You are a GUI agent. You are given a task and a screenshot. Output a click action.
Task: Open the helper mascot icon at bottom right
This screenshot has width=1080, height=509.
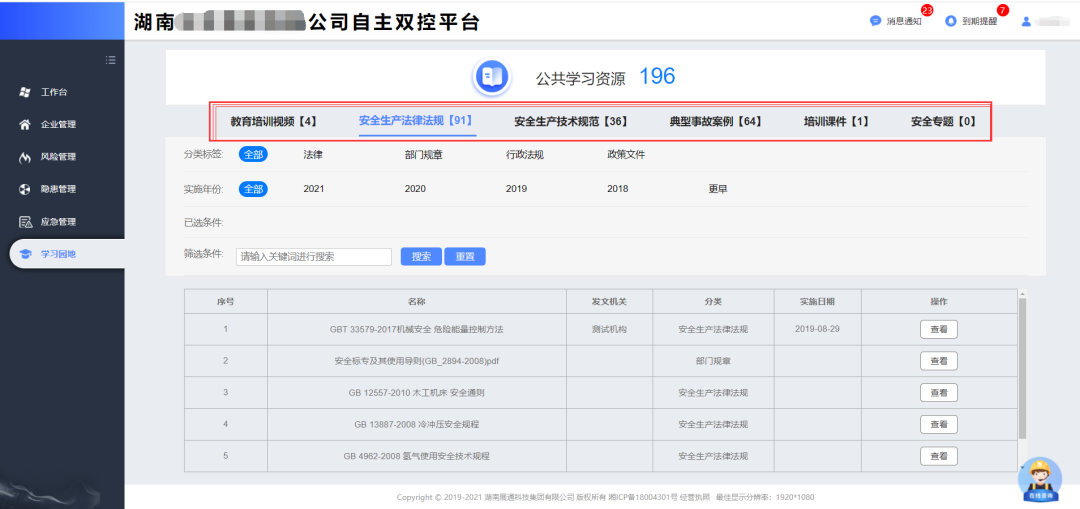1040,479
